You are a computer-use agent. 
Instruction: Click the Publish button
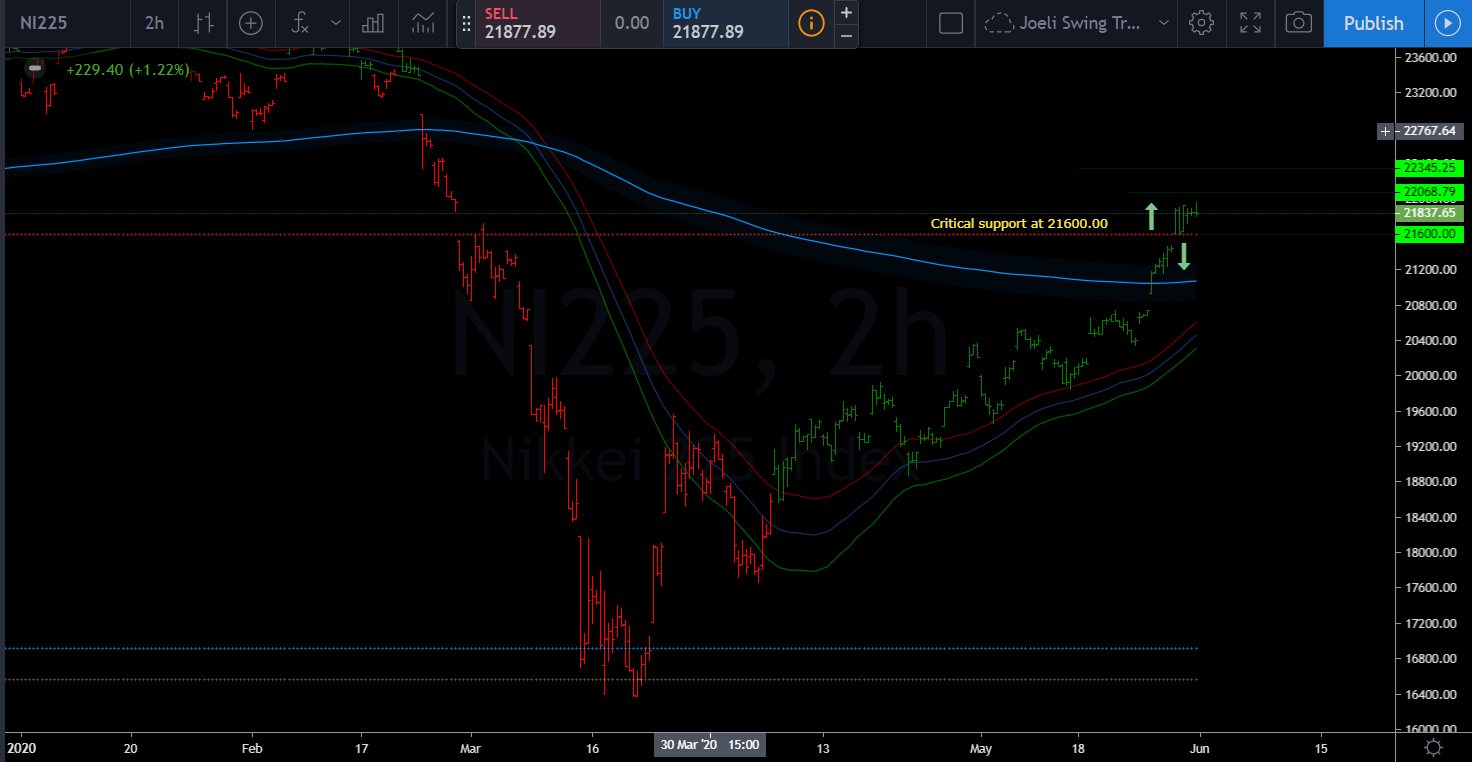click(1373, 22)
